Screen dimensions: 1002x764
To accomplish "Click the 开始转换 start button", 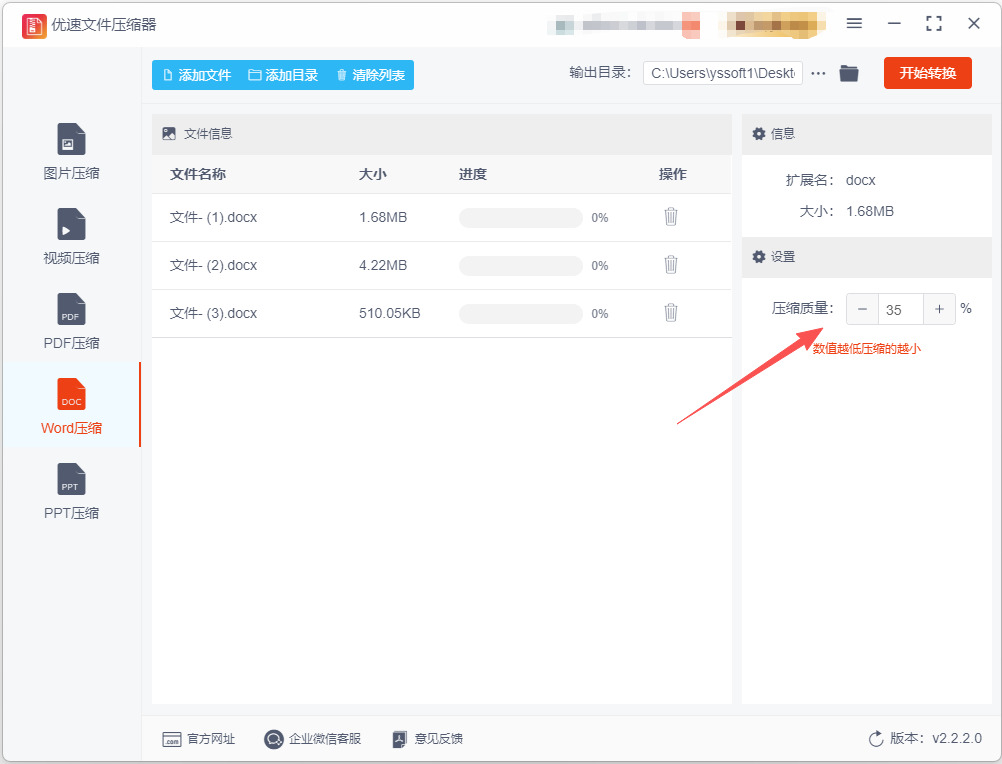I will pyautogui.click(x=927, y=73).
